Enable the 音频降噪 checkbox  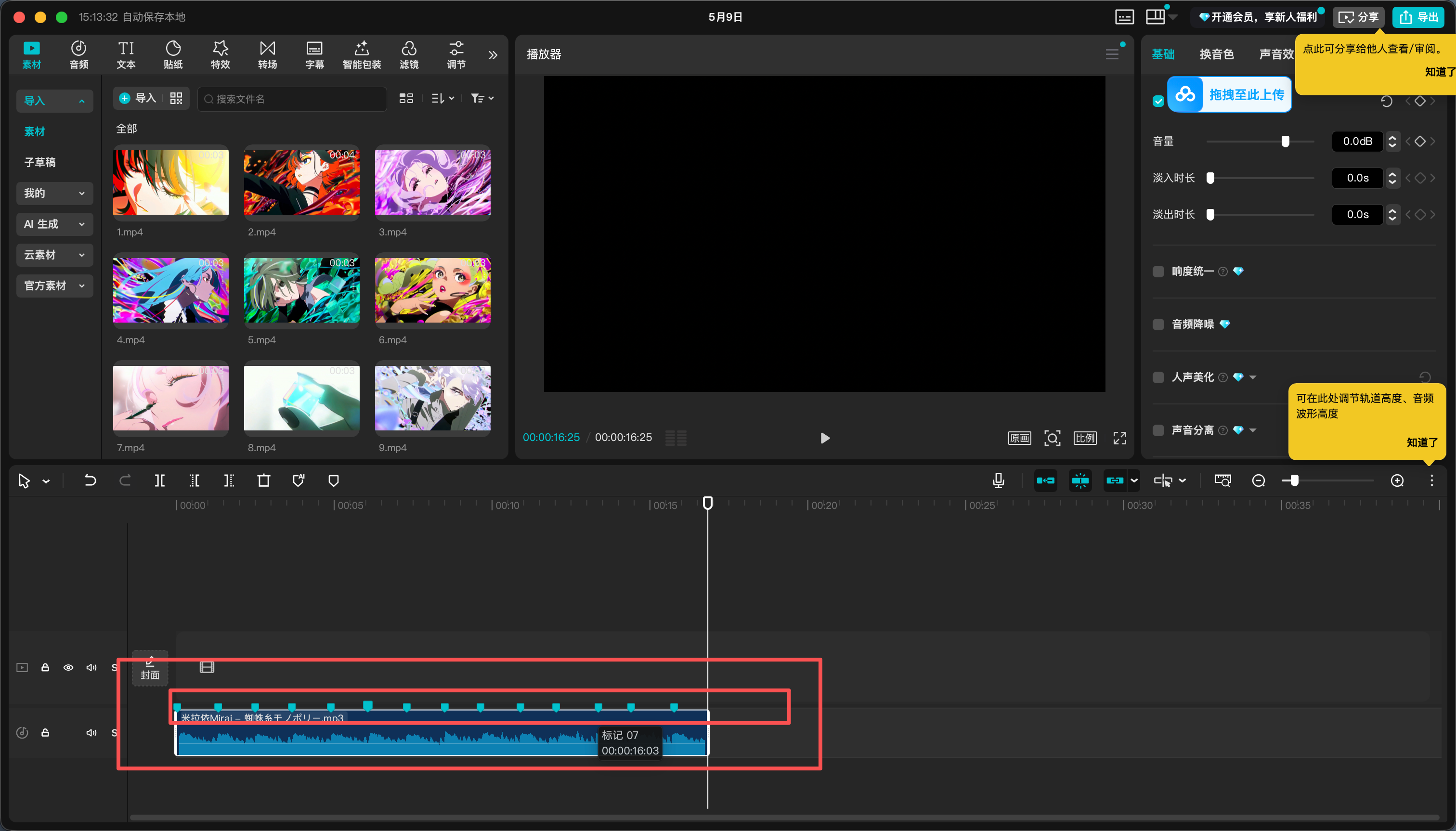click(1158, 324)
